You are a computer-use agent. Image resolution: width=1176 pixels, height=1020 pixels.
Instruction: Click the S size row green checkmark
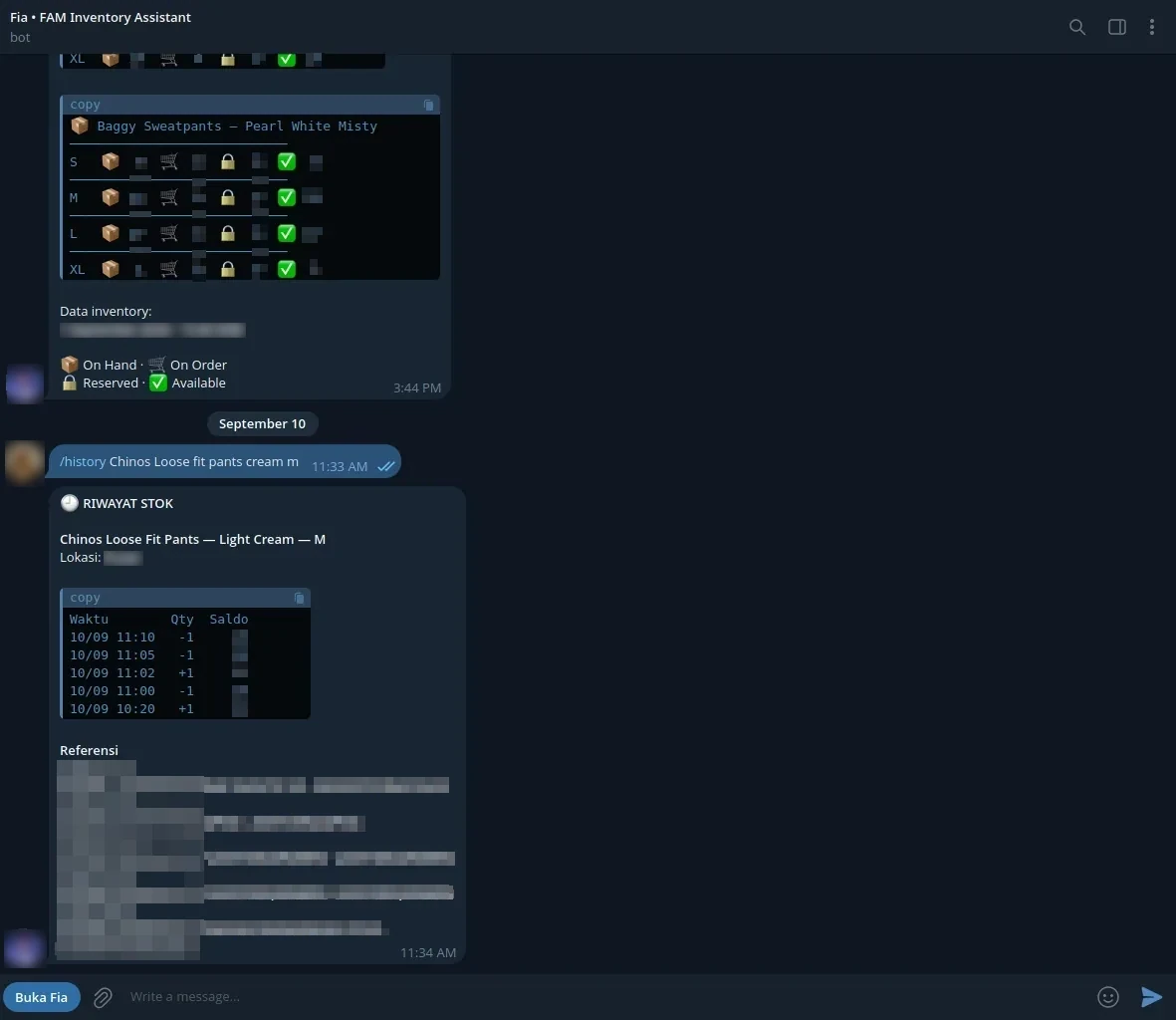287,161
